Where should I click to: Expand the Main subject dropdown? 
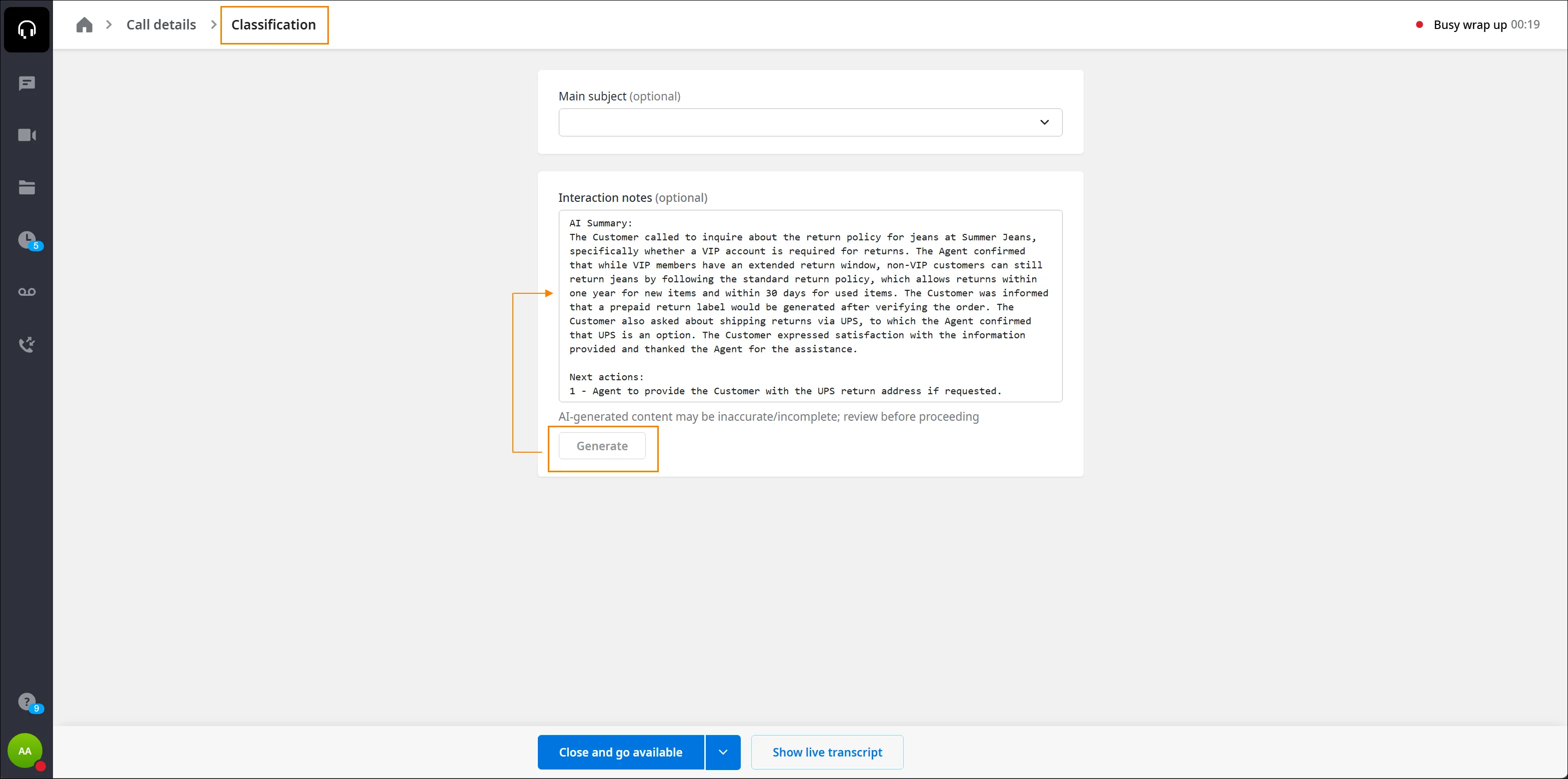(810, 122)
